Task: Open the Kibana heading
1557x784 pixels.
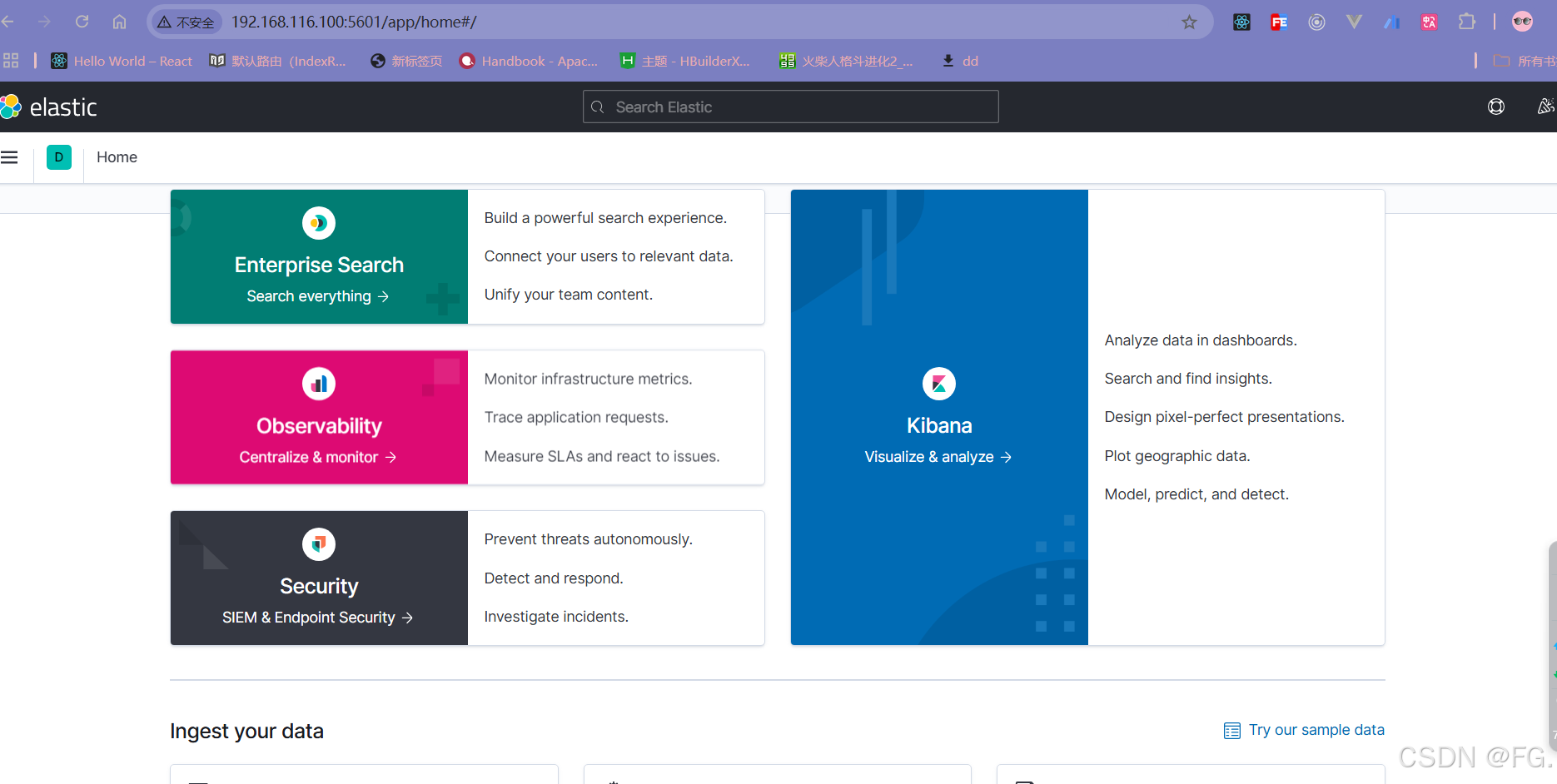Action: (939, 426)
